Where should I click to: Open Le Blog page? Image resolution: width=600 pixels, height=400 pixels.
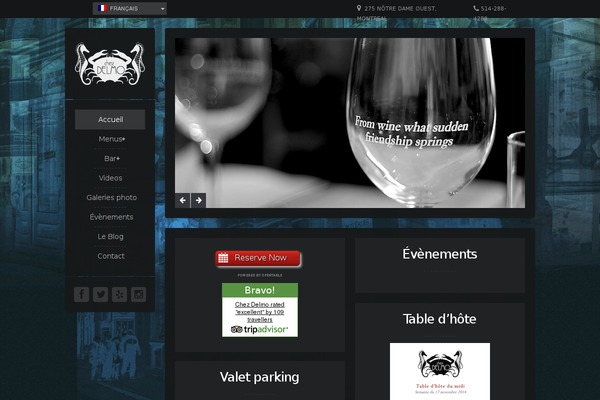(x=110, y=237)
